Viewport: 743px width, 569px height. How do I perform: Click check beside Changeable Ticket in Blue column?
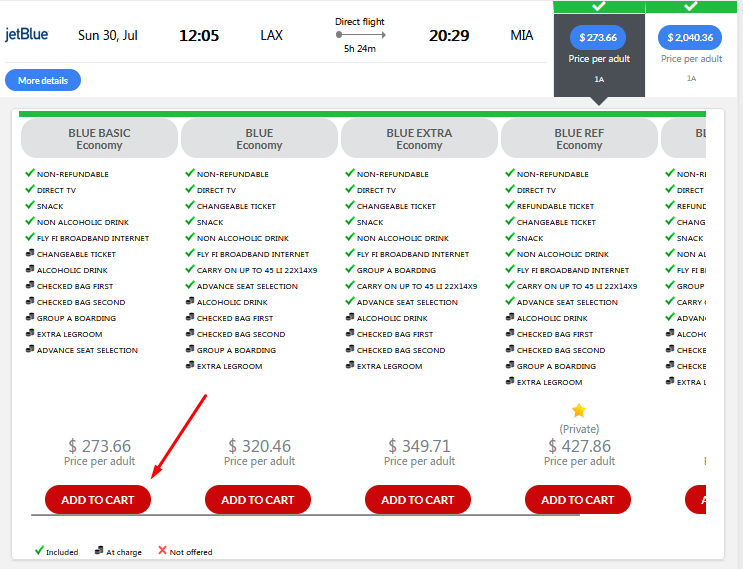(190, 205)
